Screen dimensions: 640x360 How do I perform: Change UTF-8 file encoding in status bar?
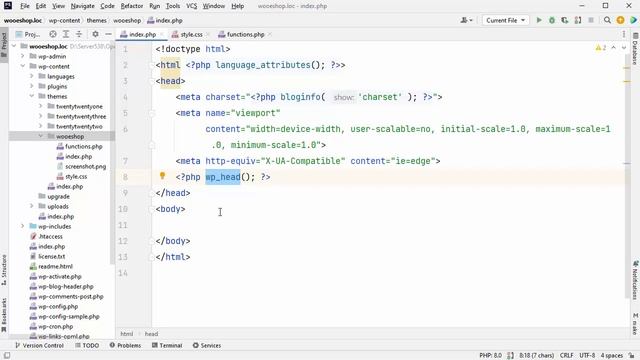587,356
